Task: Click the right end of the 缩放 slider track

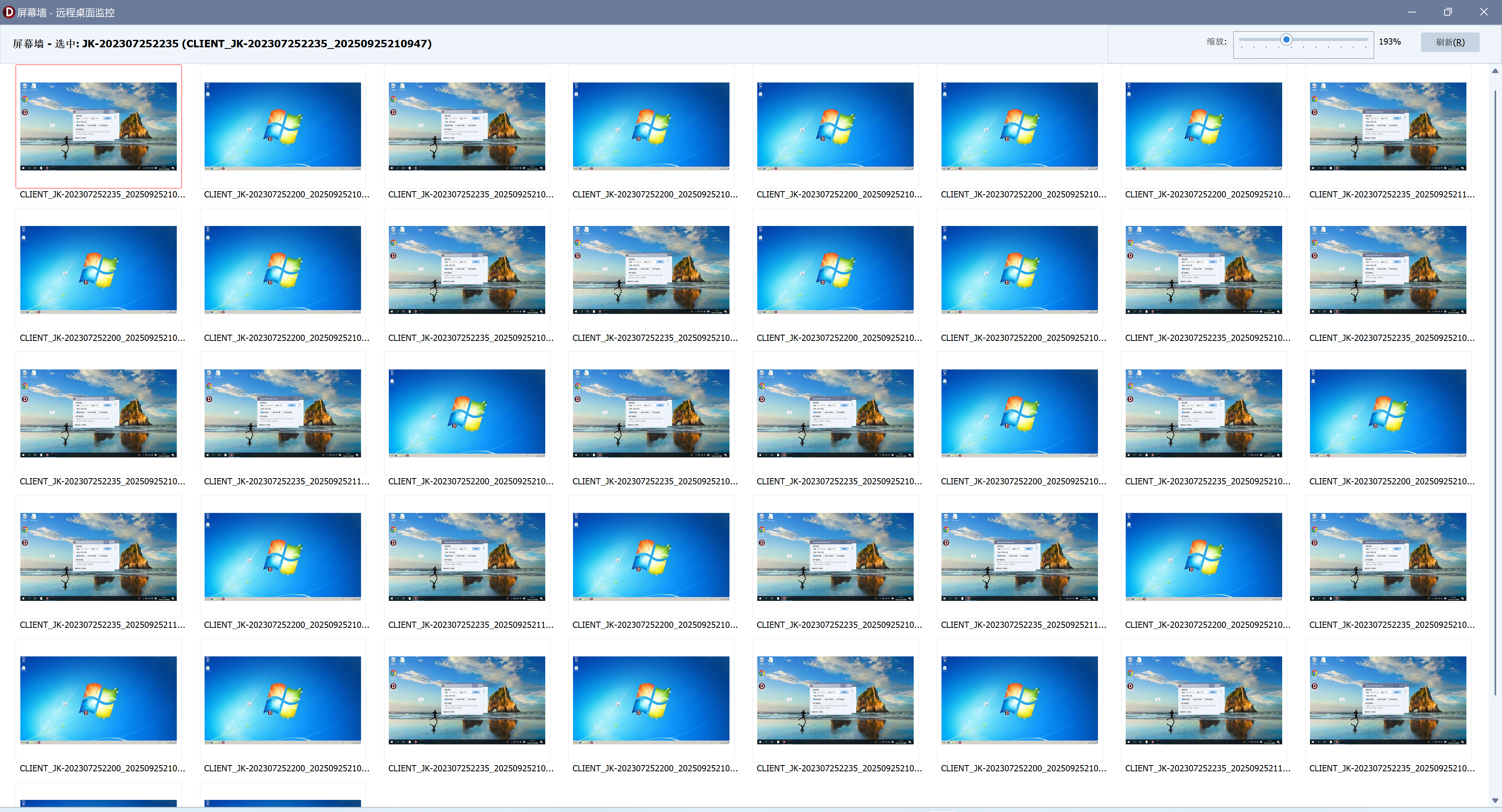Action: tap(1366, 39)
